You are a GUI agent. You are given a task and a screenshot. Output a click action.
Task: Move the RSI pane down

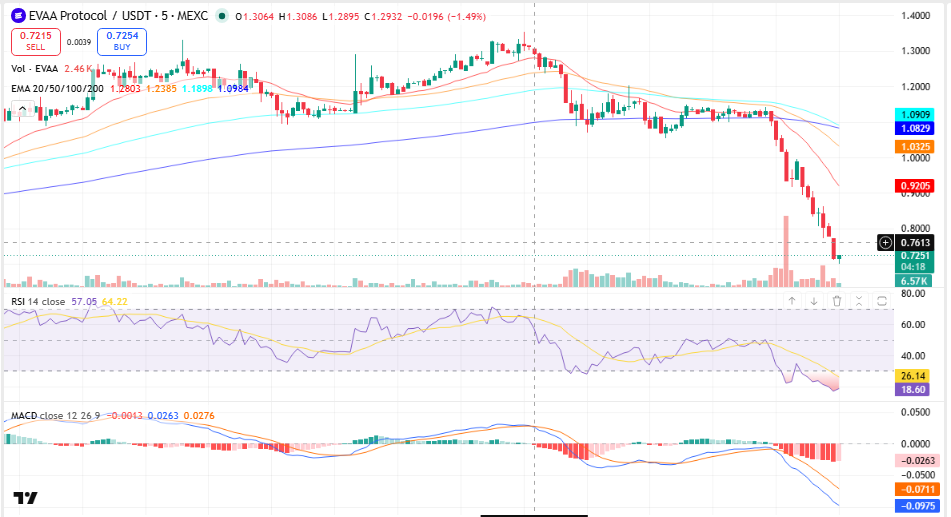(x=814, y=301)
